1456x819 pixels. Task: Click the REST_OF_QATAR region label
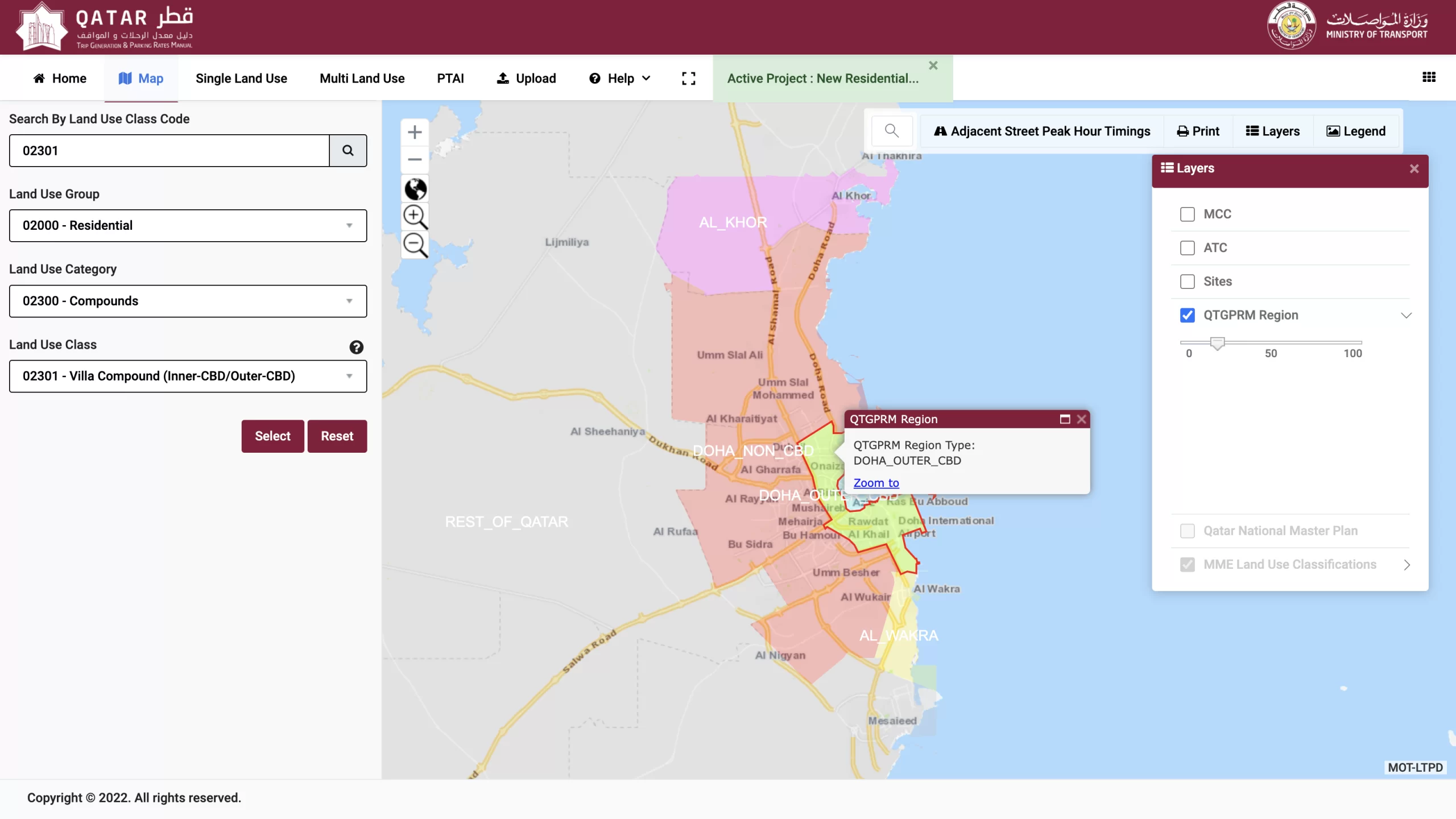coord(506,522)
